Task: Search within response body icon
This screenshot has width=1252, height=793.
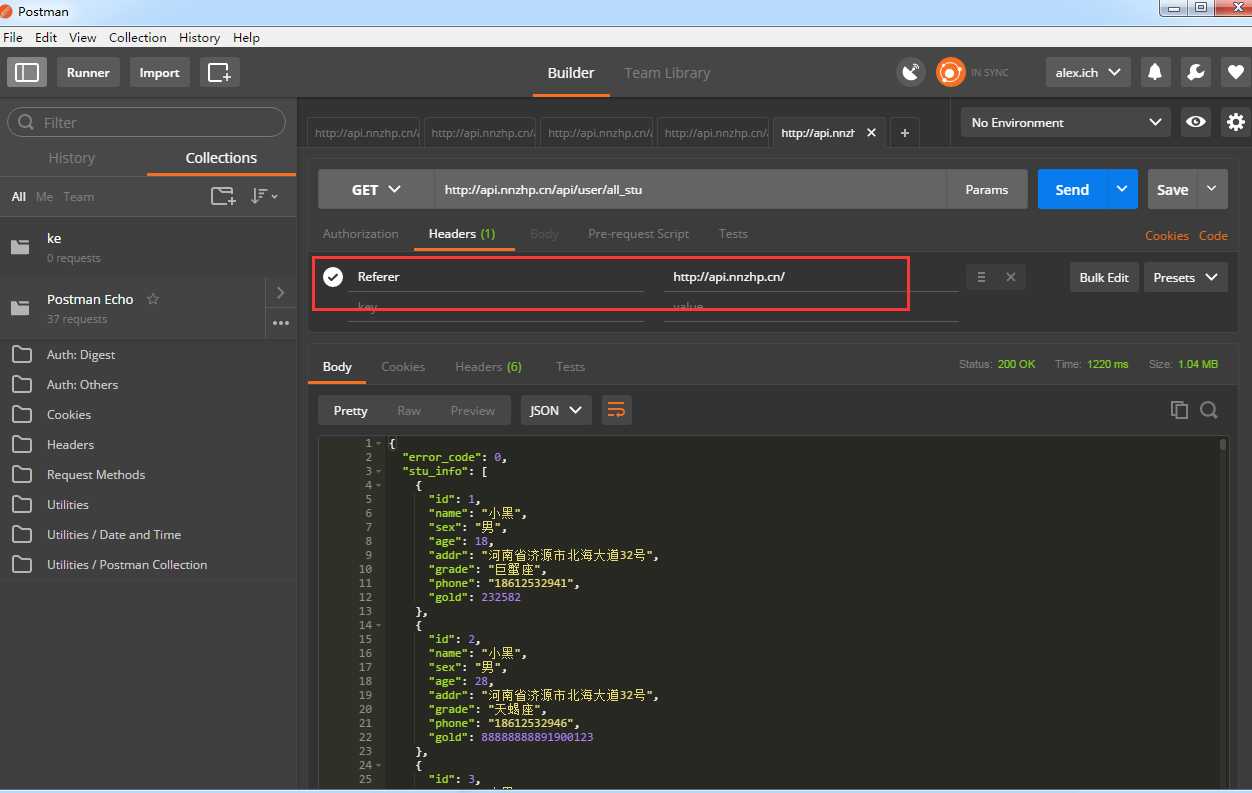Action: click(1209, 410)
